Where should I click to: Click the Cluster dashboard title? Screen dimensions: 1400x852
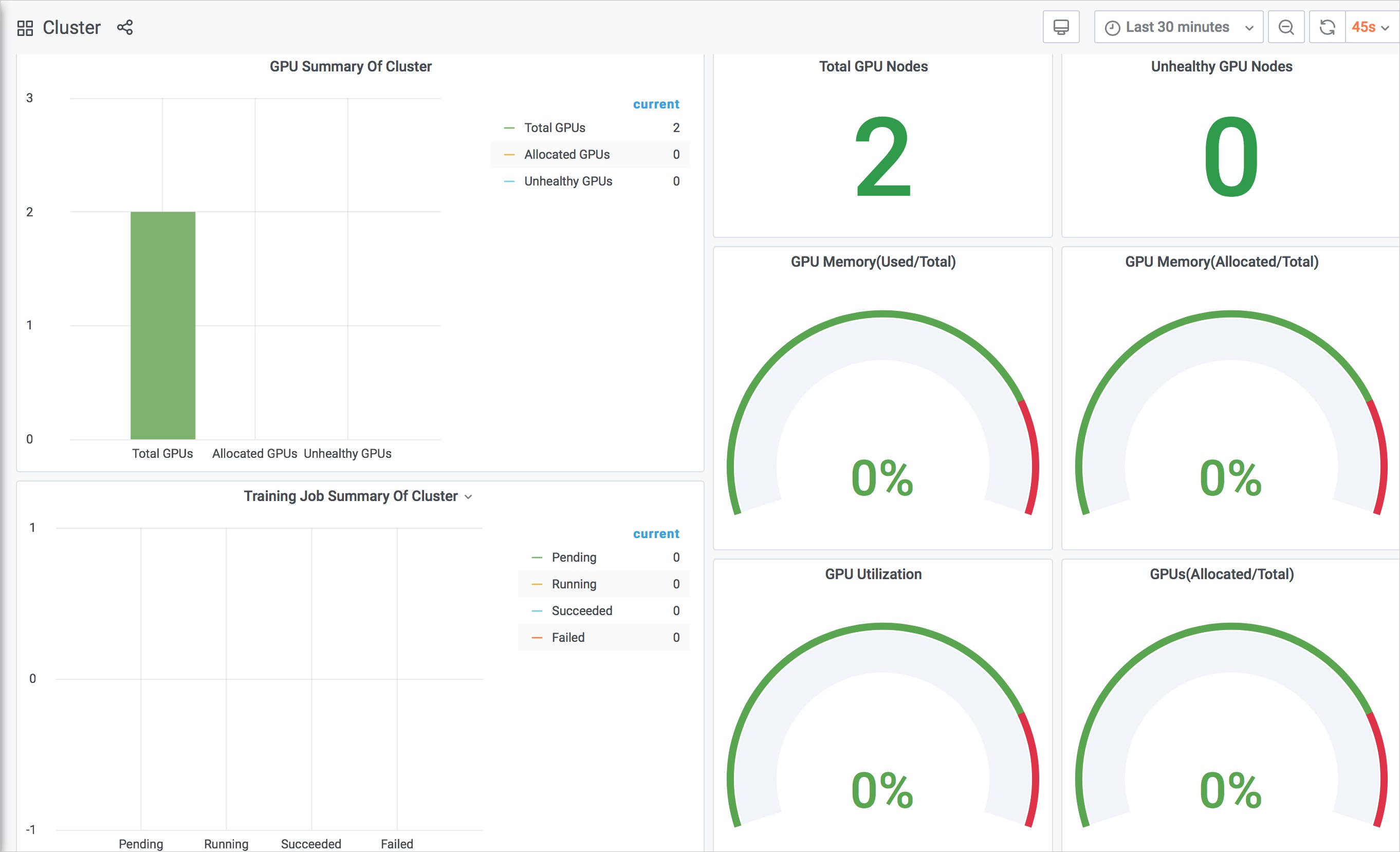click(x=71, y=27)
